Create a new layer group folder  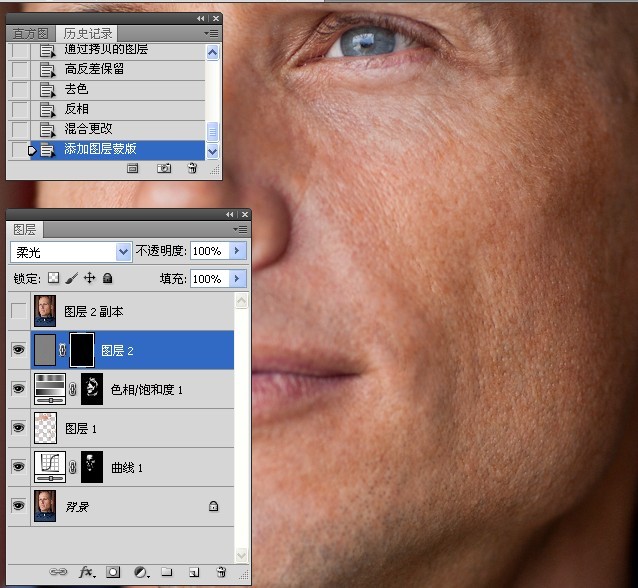[x=167, y=572]
